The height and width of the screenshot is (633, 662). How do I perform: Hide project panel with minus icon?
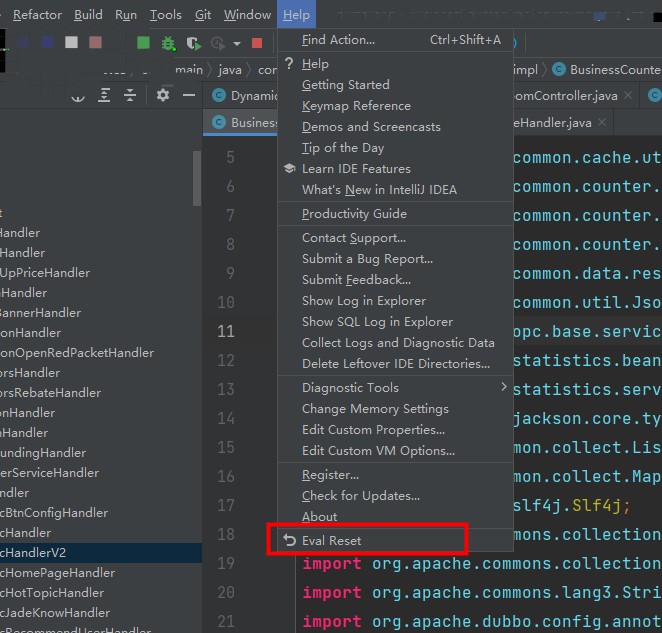(x=189, y=95)
